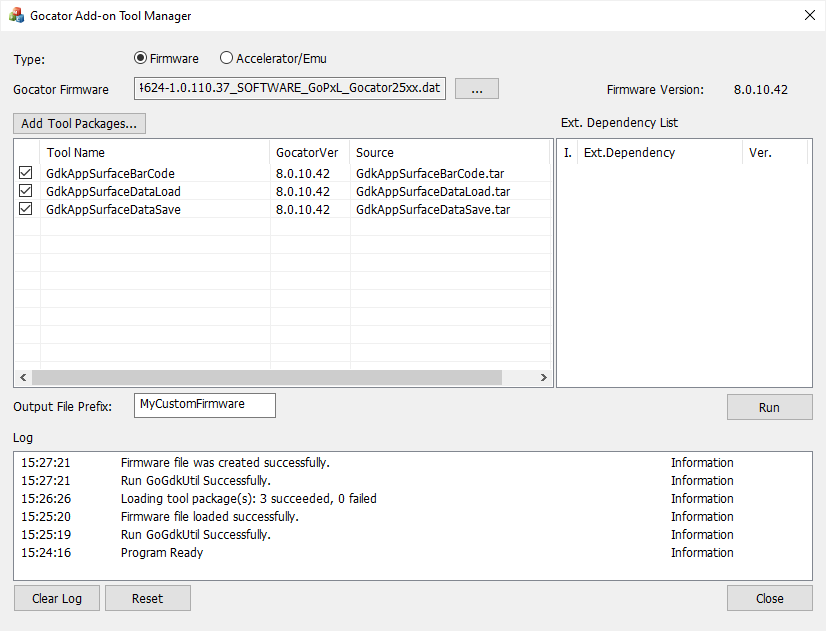Click the tool list horizontal scrollbar thumb
Screen dimensions: 826x631
267,377
